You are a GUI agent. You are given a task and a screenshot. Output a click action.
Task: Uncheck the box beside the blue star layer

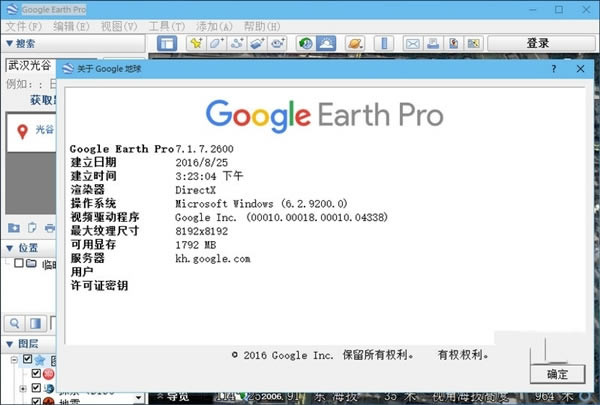coord(27,359)
